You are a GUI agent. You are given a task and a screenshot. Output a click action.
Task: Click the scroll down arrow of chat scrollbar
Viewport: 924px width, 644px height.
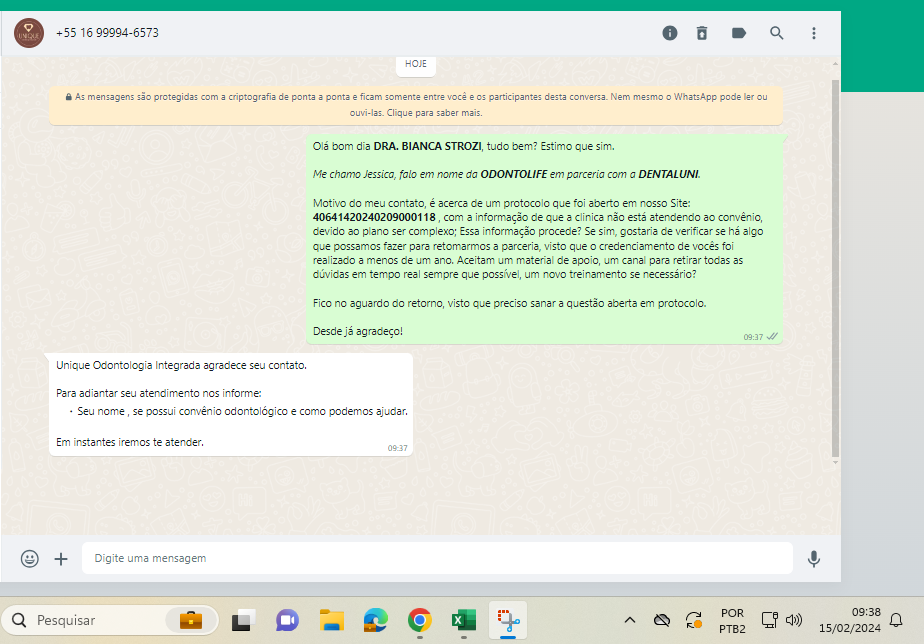click(835, 463)
